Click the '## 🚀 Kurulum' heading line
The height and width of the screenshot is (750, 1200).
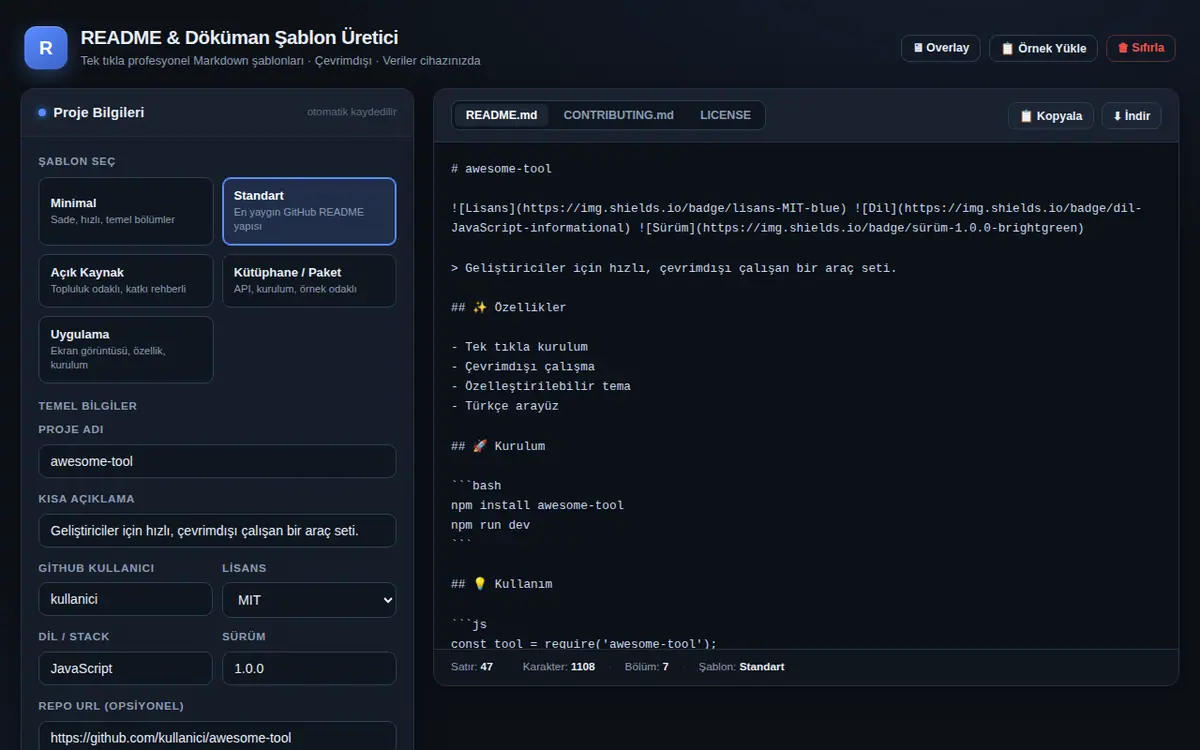[498, 446]
